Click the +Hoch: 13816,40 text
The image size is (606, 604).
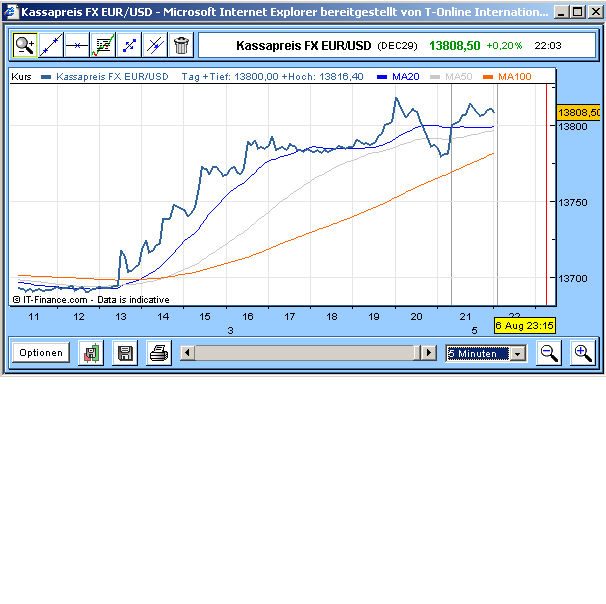pos(322,77)
